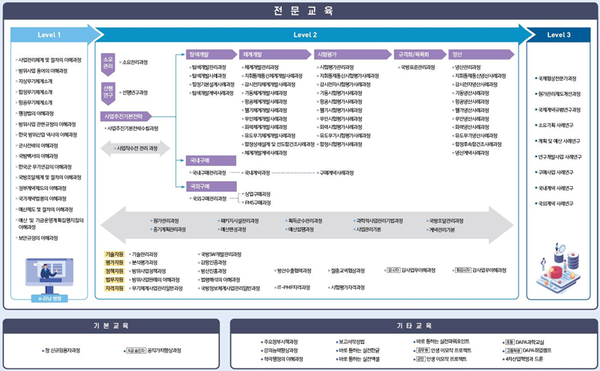Click 소요기획 사례연구 in Level 3 list
Viewport: 600px width, 371px height.
556,125
